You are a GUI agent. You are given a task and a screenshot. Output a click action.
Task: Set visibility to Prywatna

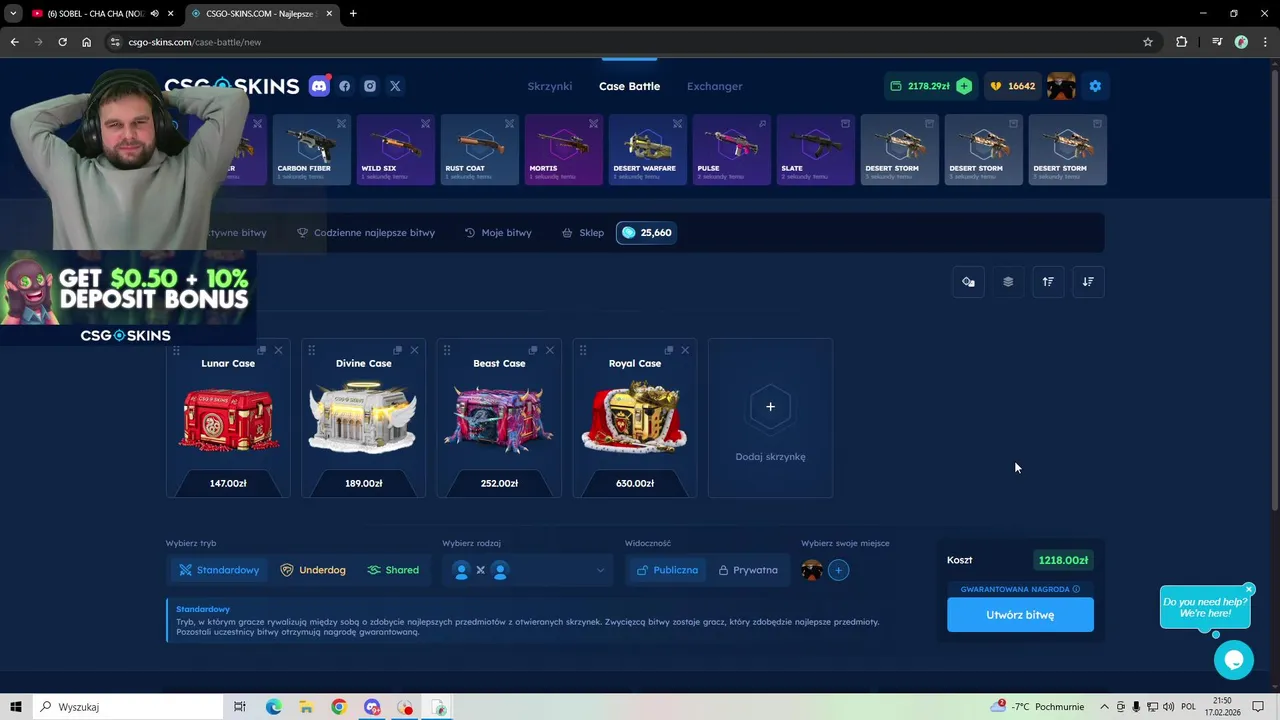tap(748, 570)
